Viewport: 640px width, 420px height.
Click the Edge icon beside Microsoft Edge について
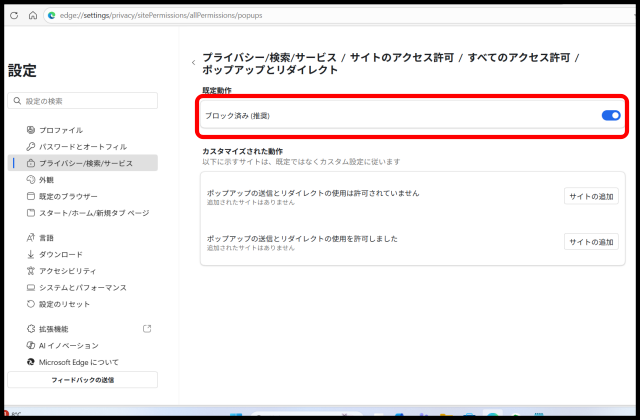31,362
